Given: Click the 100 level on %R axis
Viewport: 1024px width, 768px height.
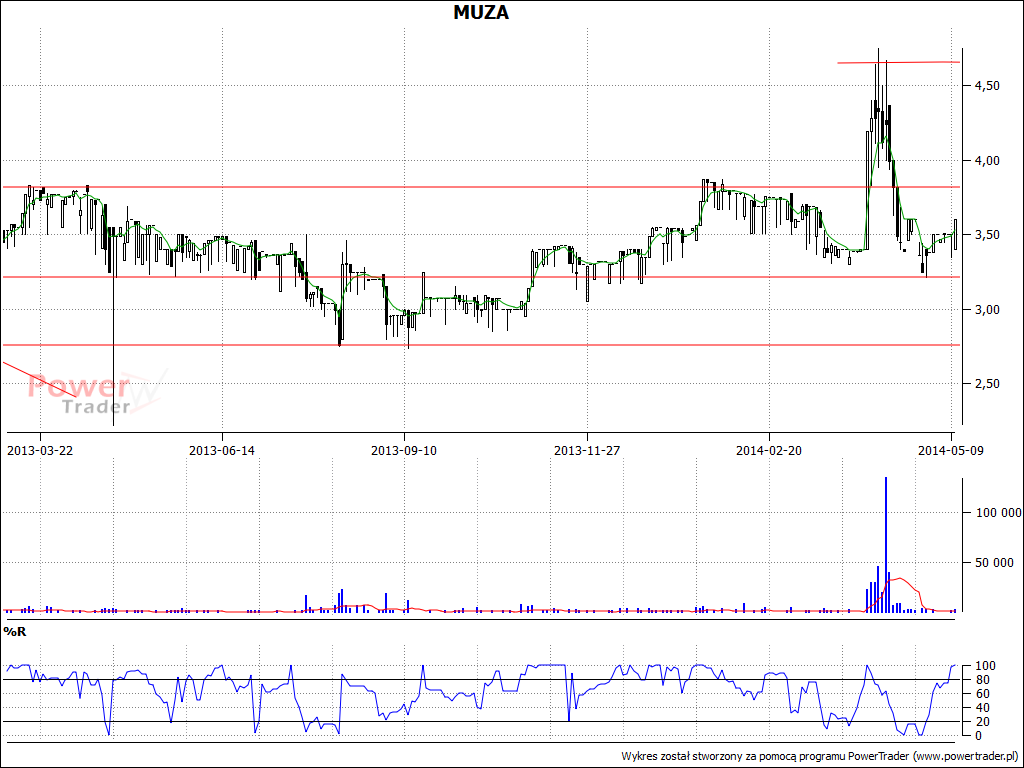Looking at the screenshot, I should (x=984, y=666).
